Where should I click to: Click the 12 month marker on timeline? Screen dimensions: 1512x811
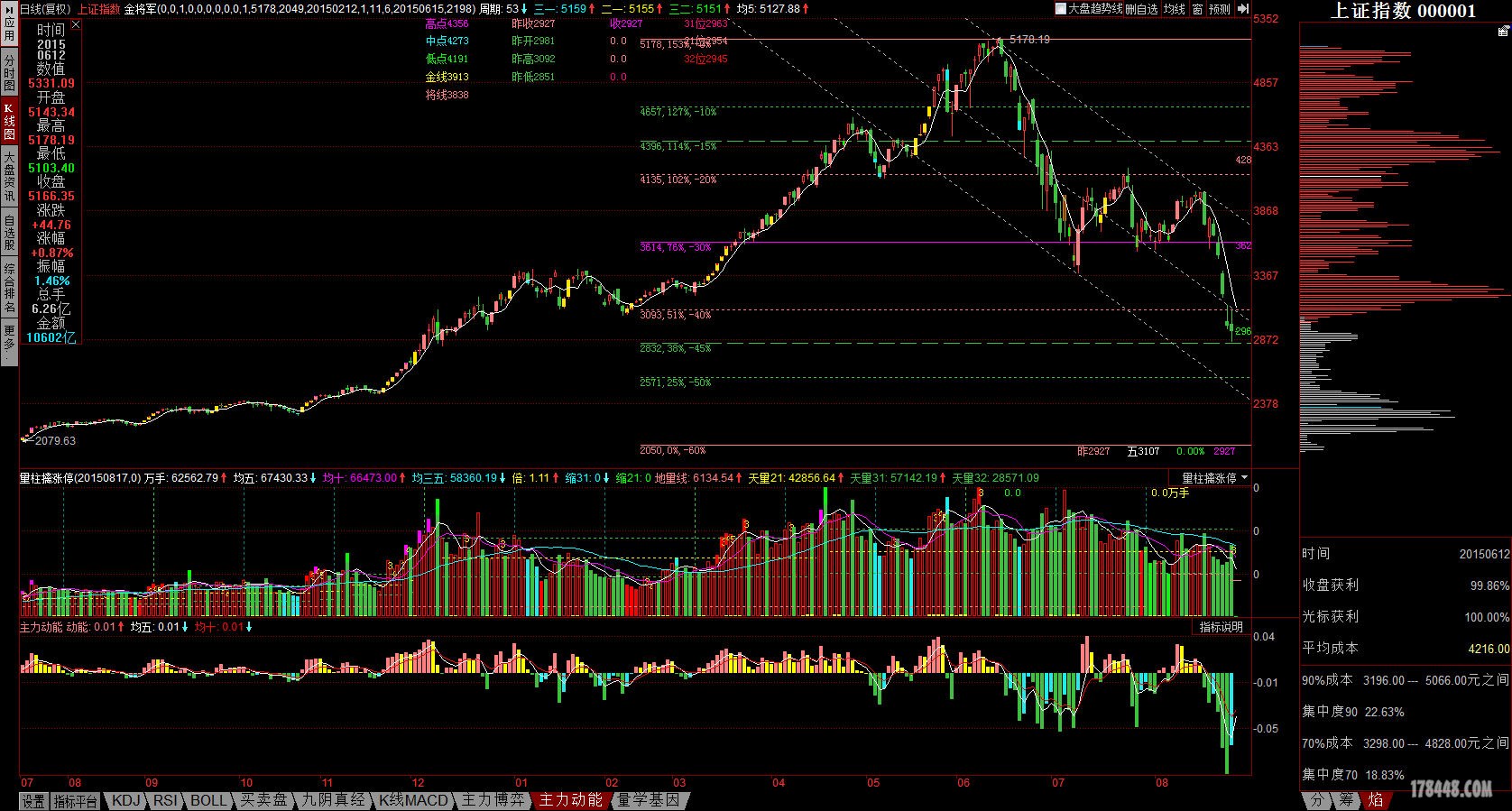(417, 783)
